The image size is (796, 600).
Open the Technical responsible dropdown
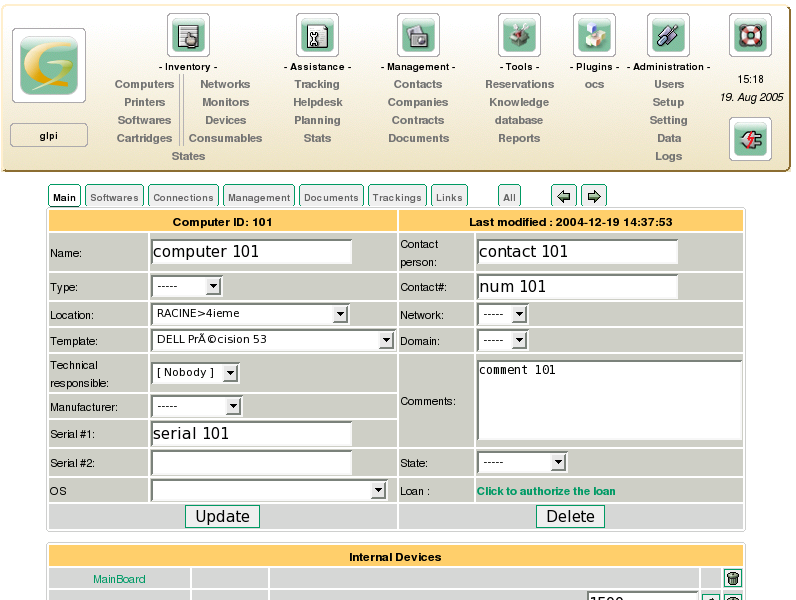click(195, 373)
